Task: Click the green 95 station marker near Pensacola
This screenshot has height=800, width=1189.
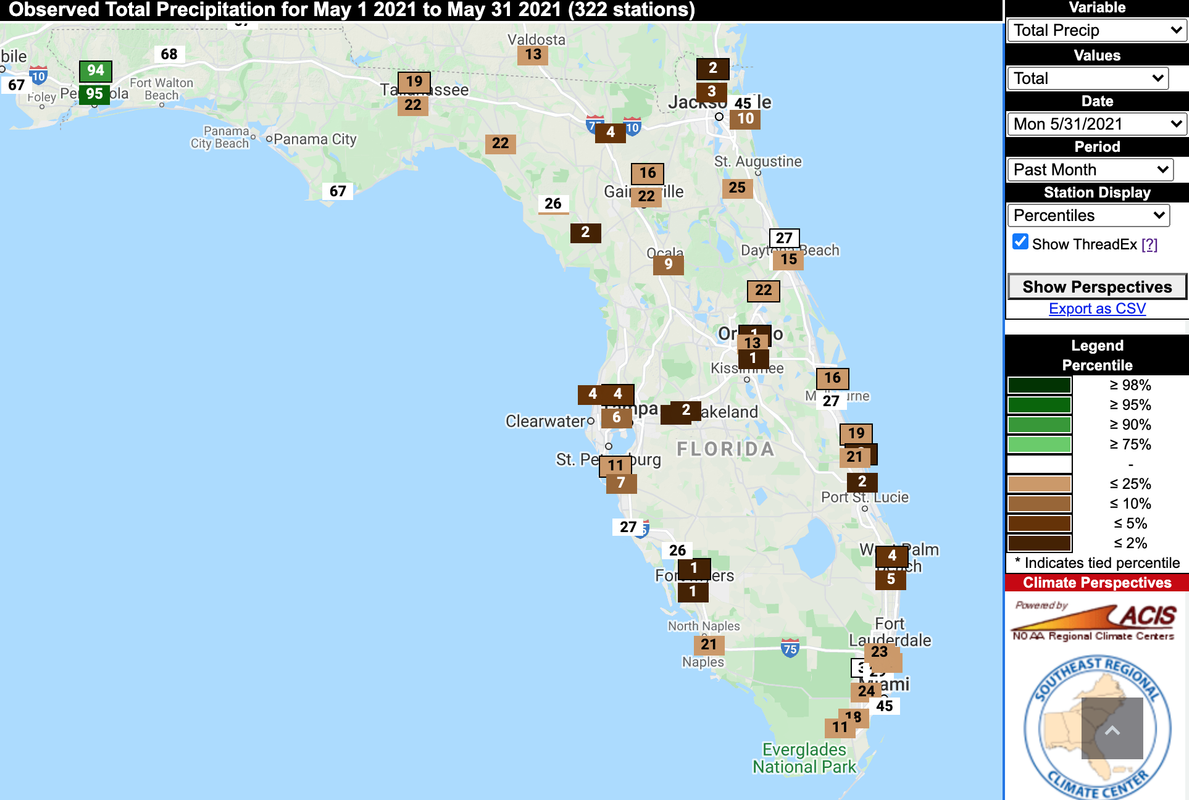Action: 94,94
